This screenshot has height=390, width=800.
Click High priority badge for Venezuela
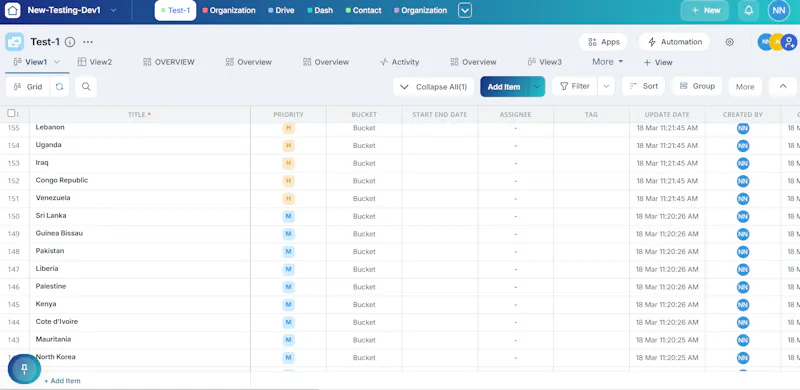point(288,199)
